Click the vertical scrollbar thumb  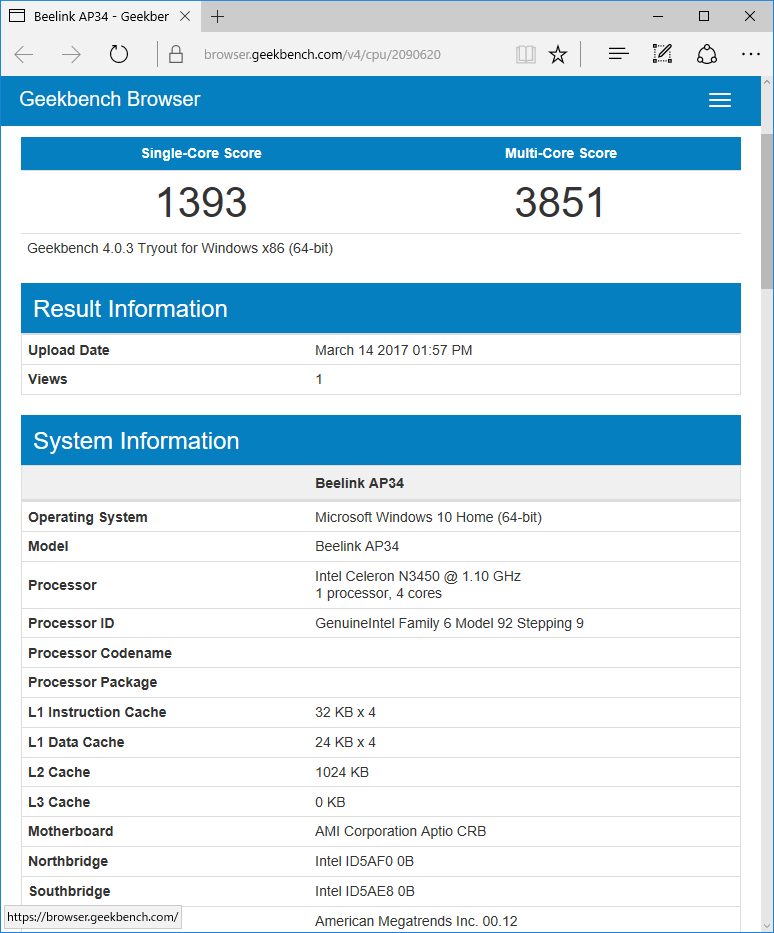coord(767,211)
